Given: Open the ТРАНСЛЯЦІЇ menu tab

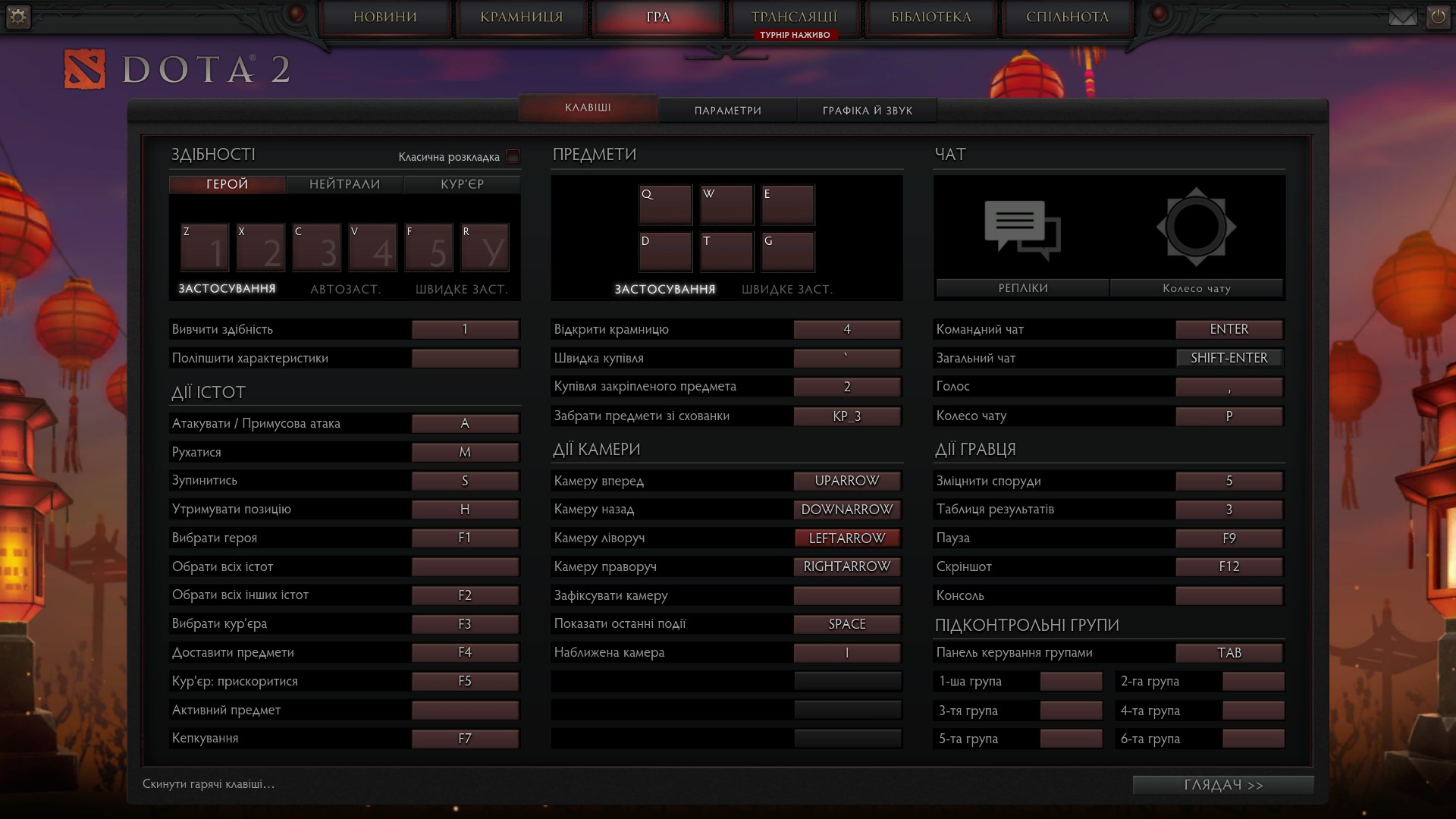Looking at the screenshot, I should [x=795, y=17].
